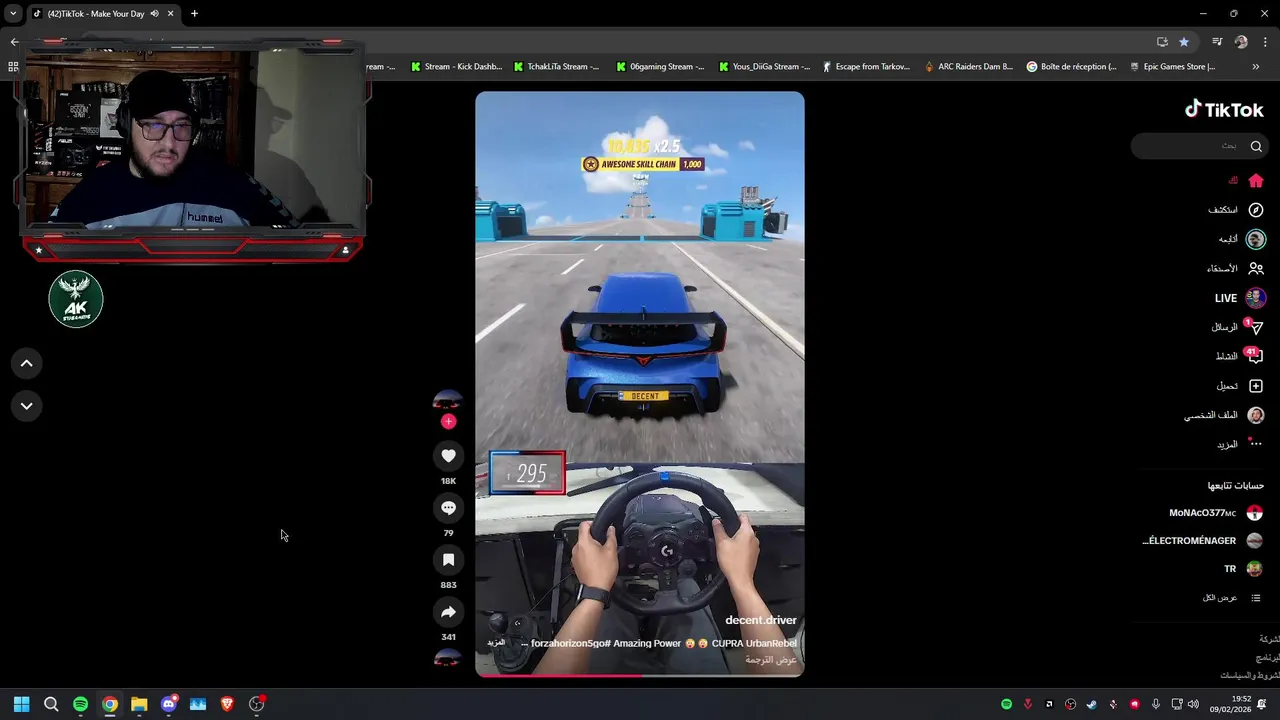The width and height of the screenshot is (1280, 720).
Task: Expand the video caption with المزيد
Action: pos(495,642)
